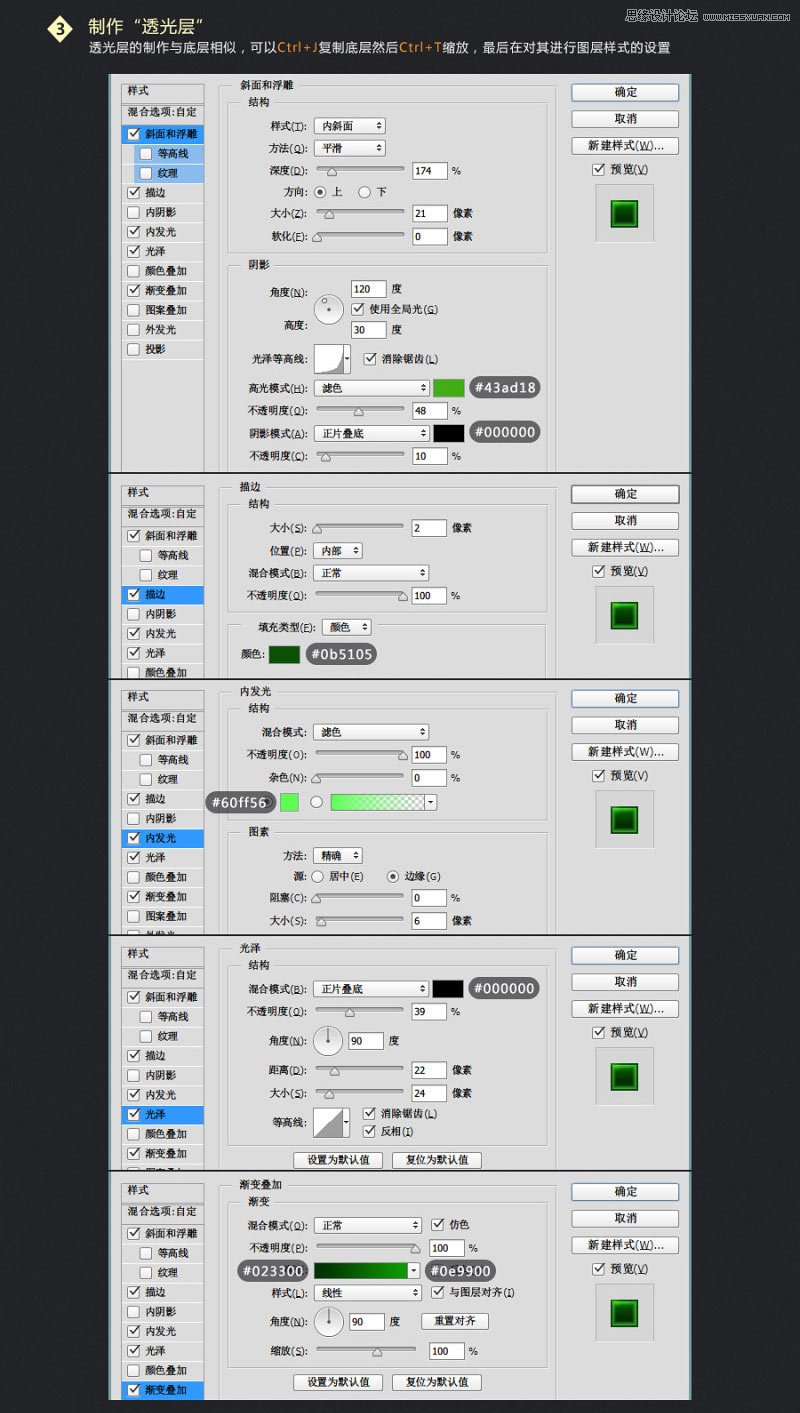Select 混合选项:自定 in 渐变叠加 dialog list
800x1413 pixels.
pos(162,1212)
